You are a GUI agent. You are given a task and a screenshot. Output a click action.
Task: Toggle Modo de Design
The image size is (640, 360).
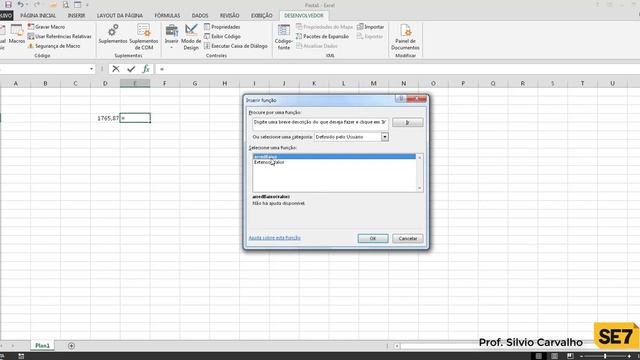[x=191, y=37]
